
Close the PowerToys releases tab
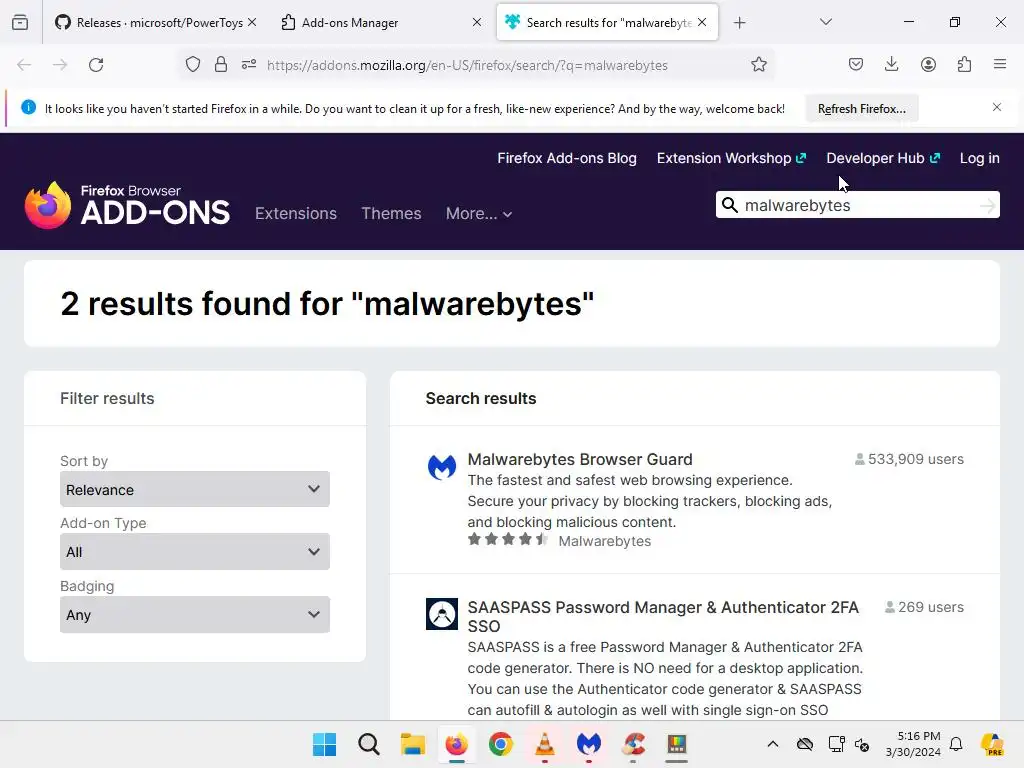252,22
